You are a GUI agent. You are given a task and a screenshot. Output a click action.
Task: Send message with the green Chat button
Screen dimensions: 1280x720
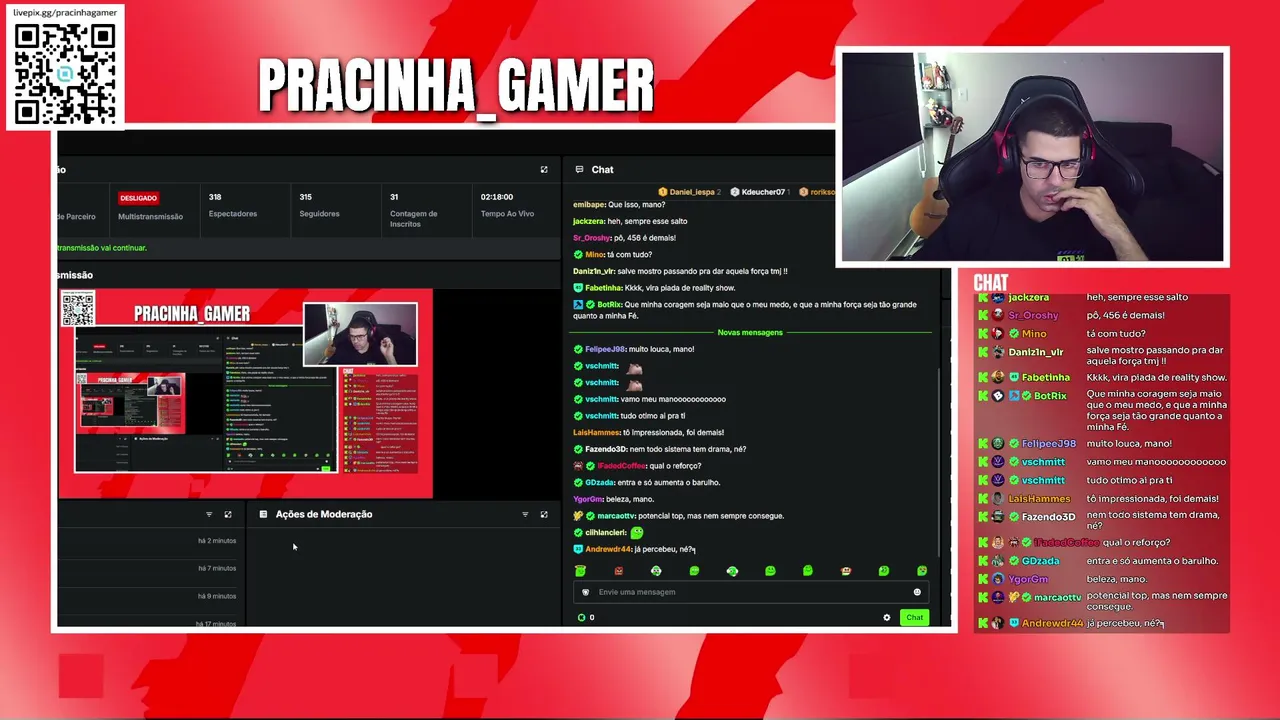[x=914, y=618]
